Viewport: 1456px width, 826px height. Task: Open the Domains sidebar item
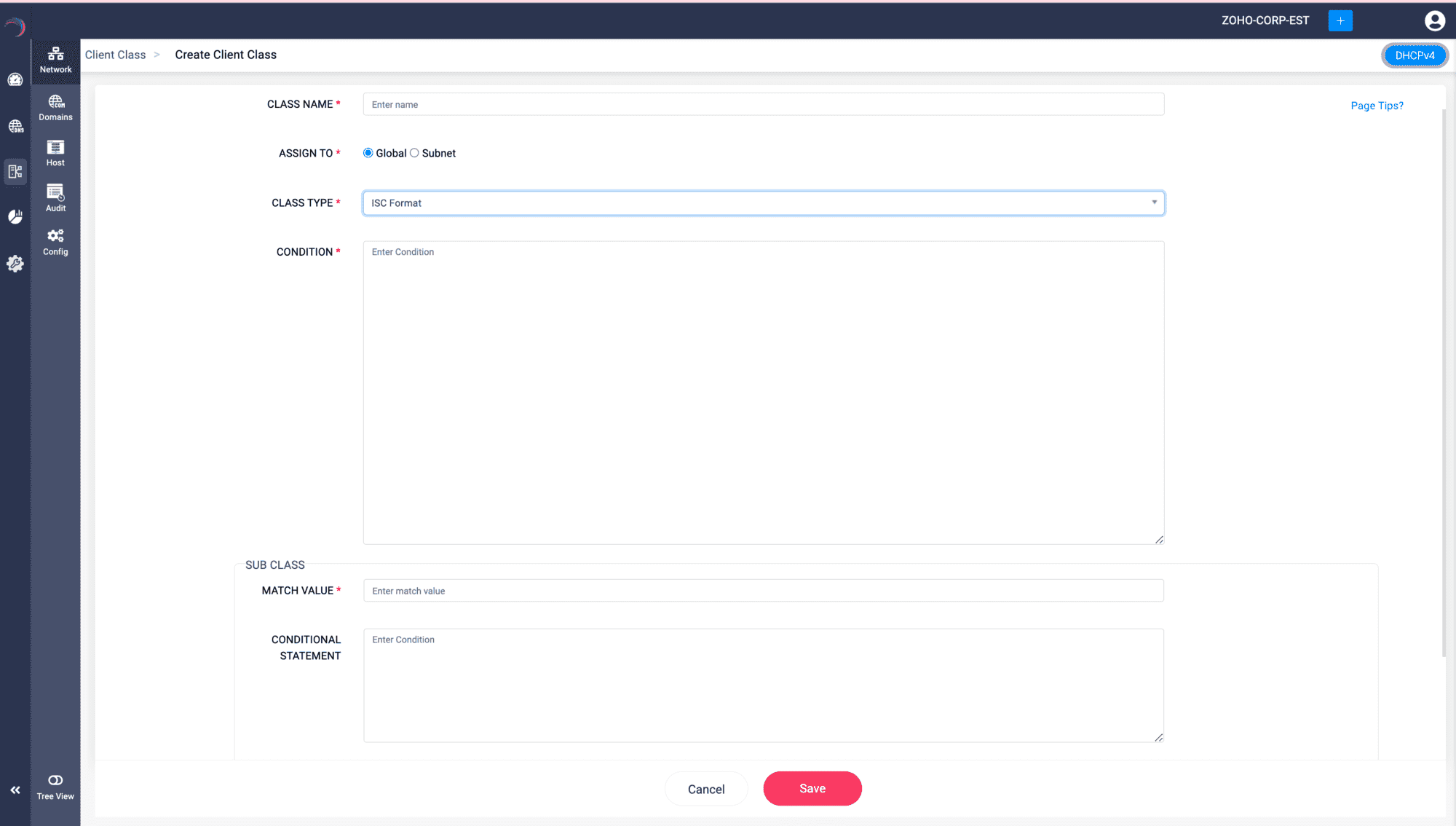click(x=55, y=107)
